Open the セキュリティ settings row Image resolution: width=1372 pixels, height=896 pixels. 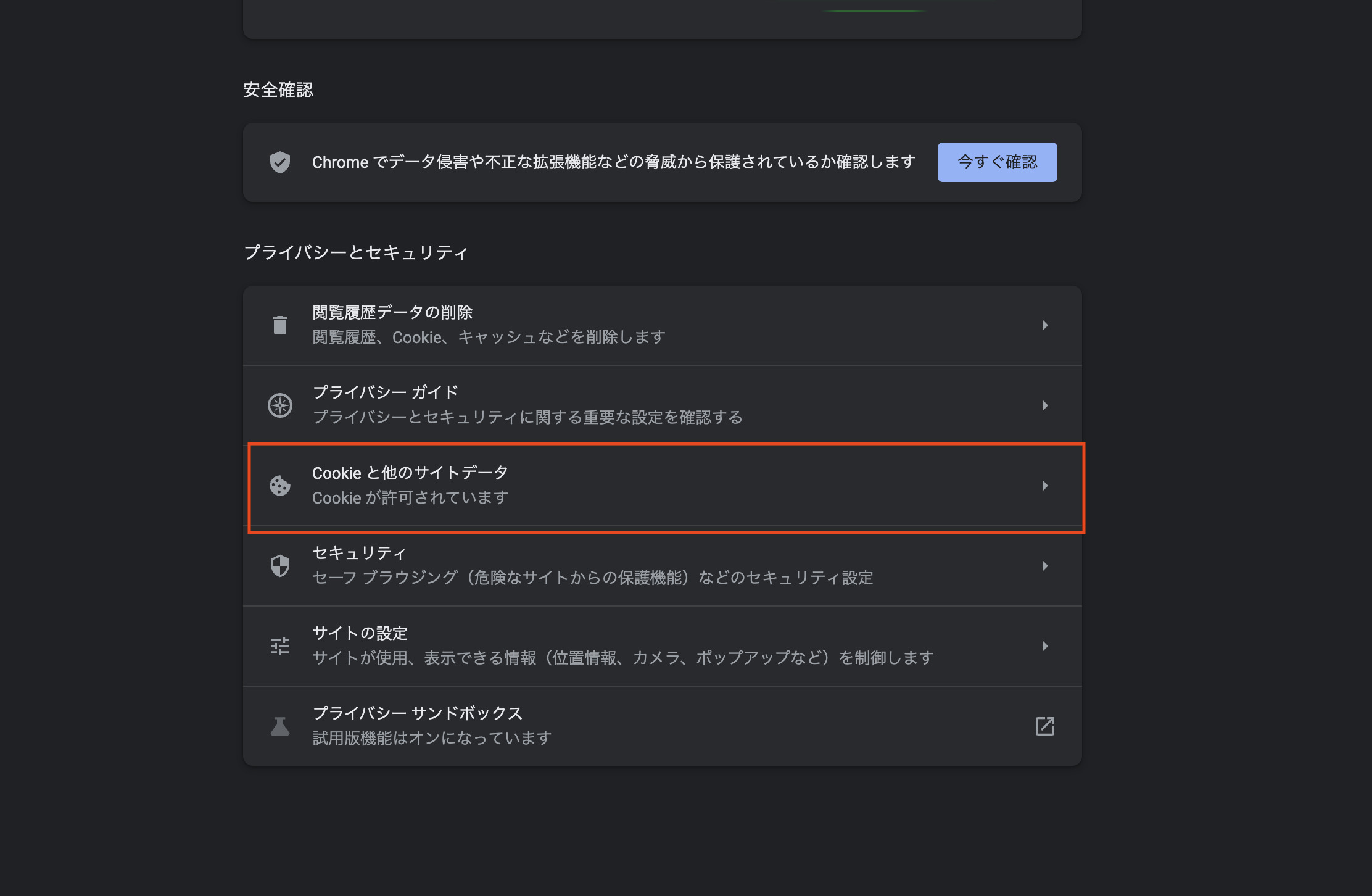click(663, 566)
